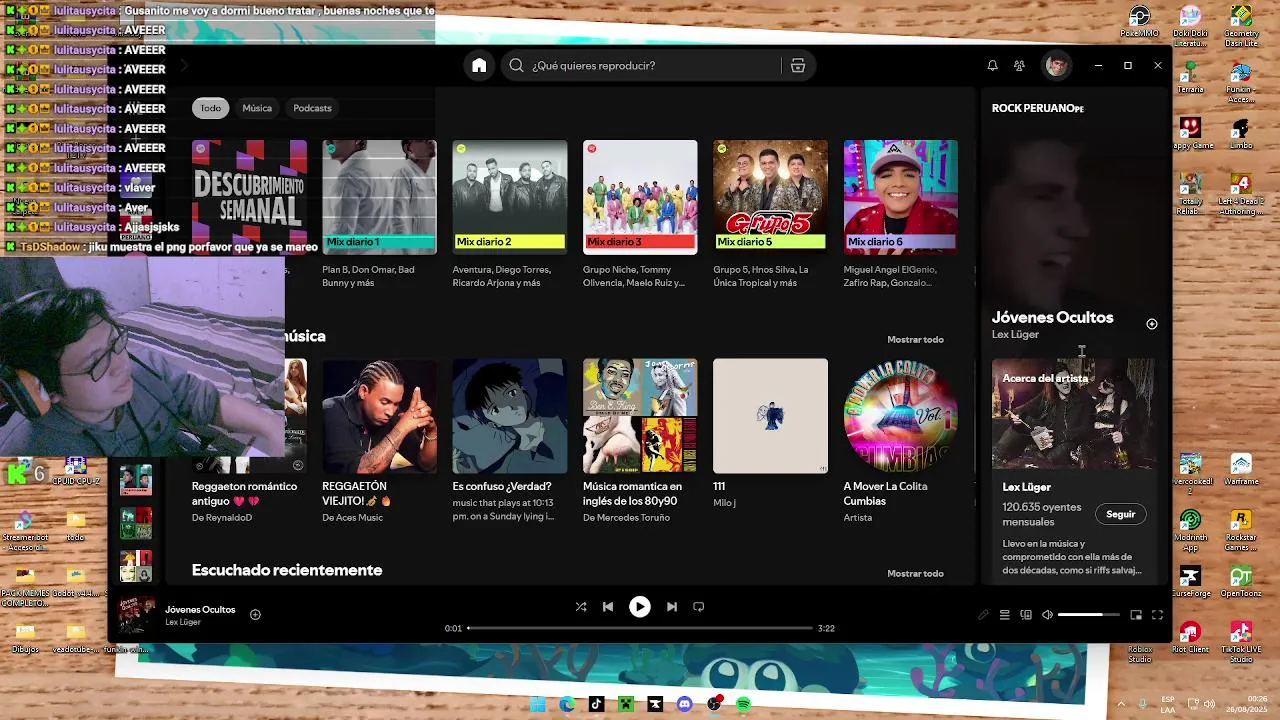Open Reggaeton romántico antiguo playlist title
This screenshot has height=720, width=1280.
244,493
